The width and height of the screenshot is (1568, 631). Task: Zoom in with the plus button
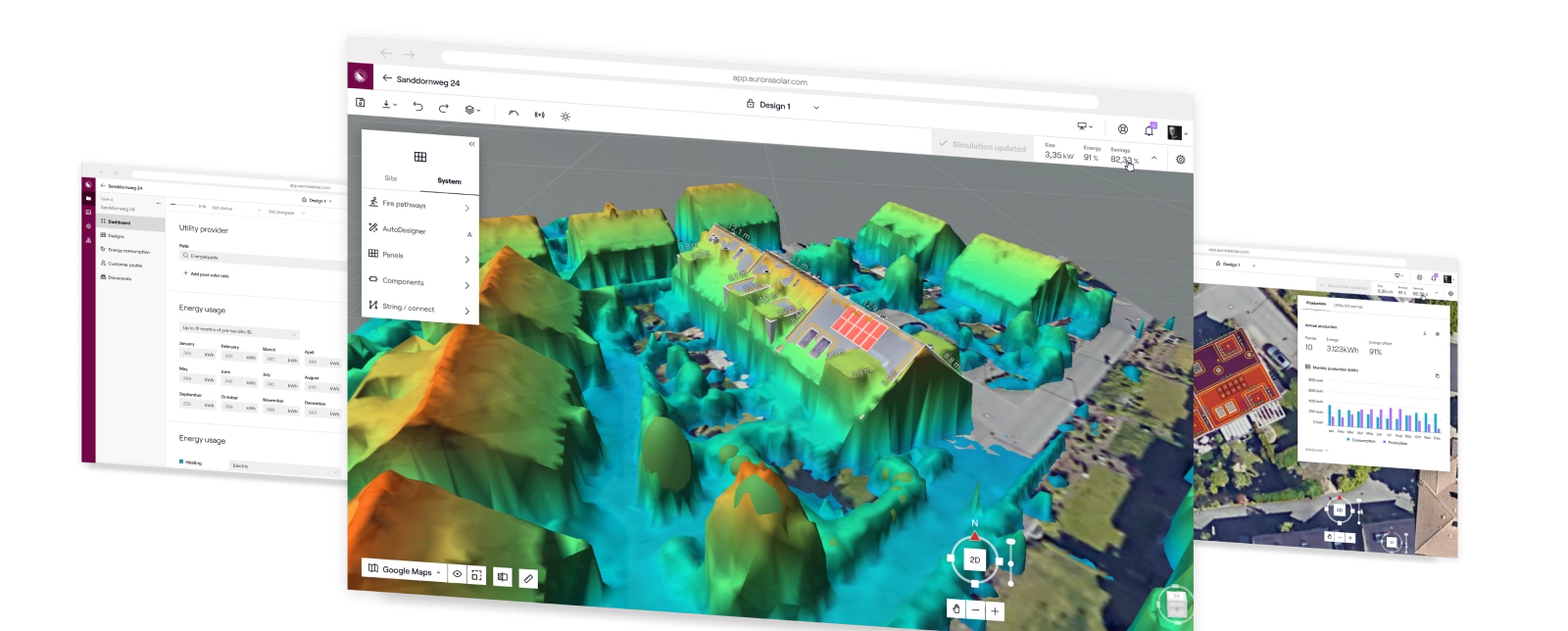click(x=995, y=611)
